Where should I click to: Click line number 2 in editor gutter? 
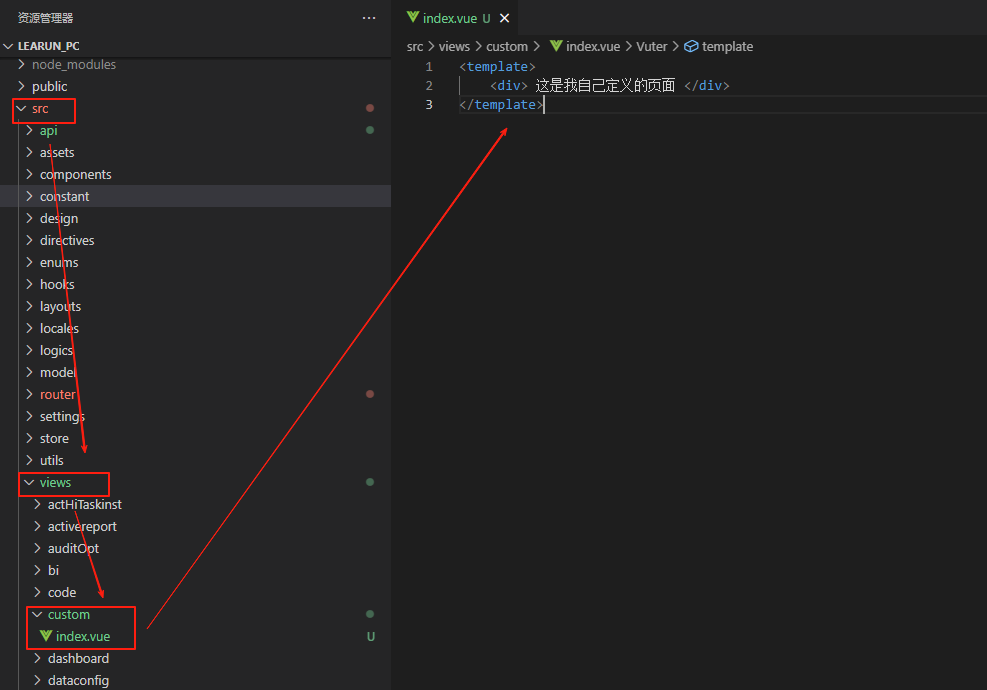[429, 85]
